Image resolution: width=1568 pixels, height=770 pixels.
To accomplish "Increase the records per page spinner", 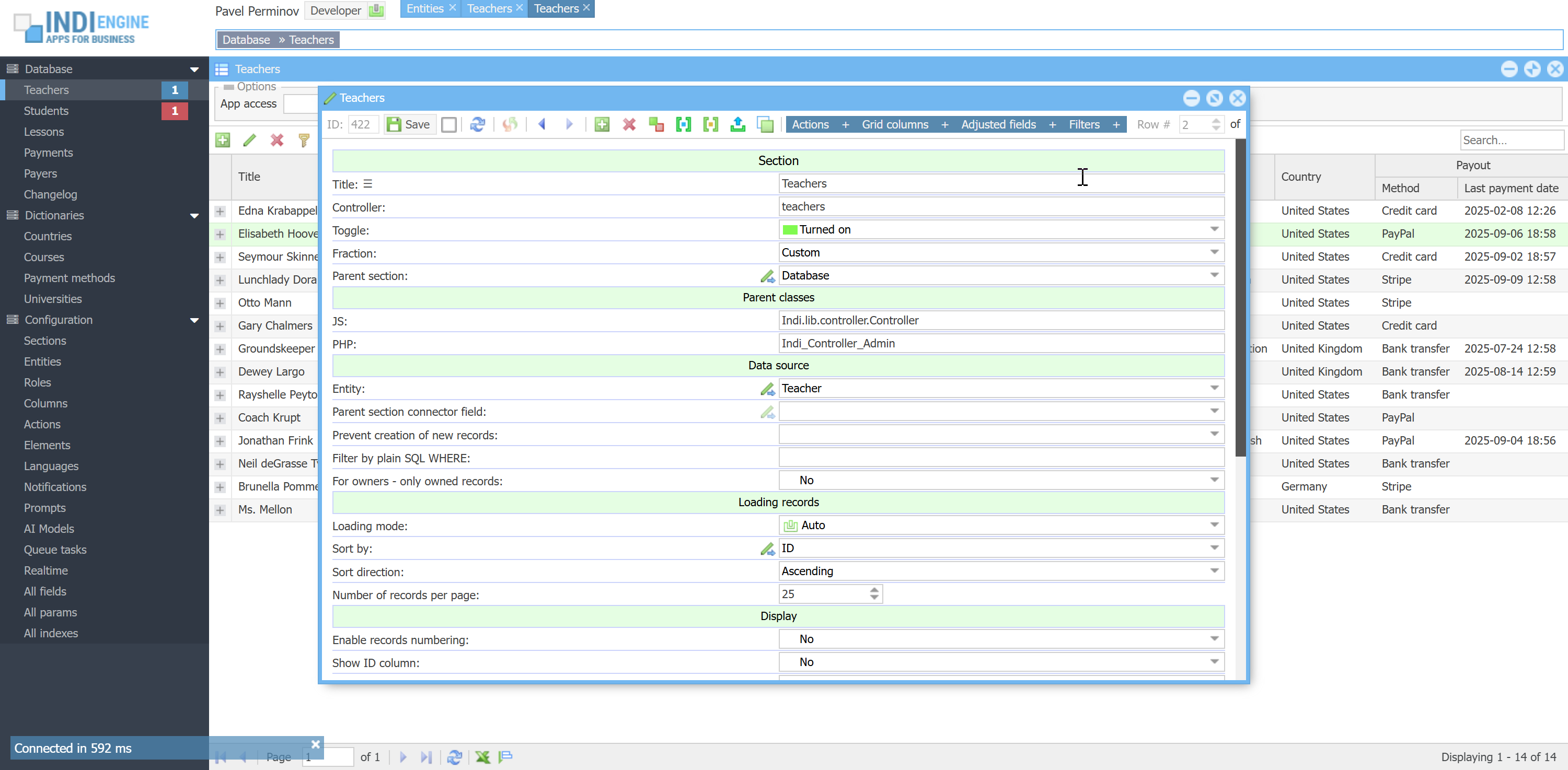I will point(874,590).
